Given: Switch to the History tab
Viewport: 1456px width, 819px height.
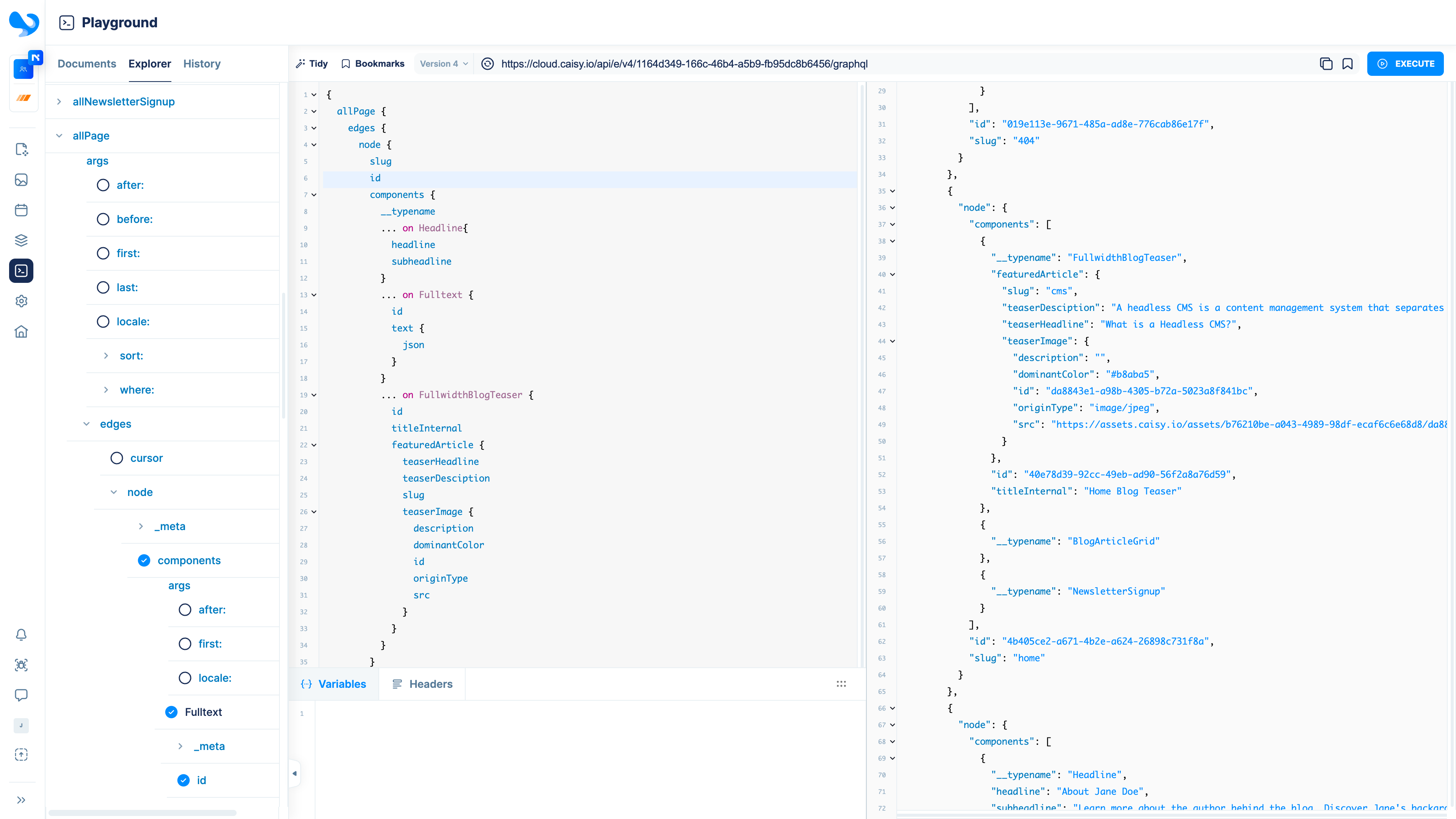Looking at the screenshot, I should point(202,64).
